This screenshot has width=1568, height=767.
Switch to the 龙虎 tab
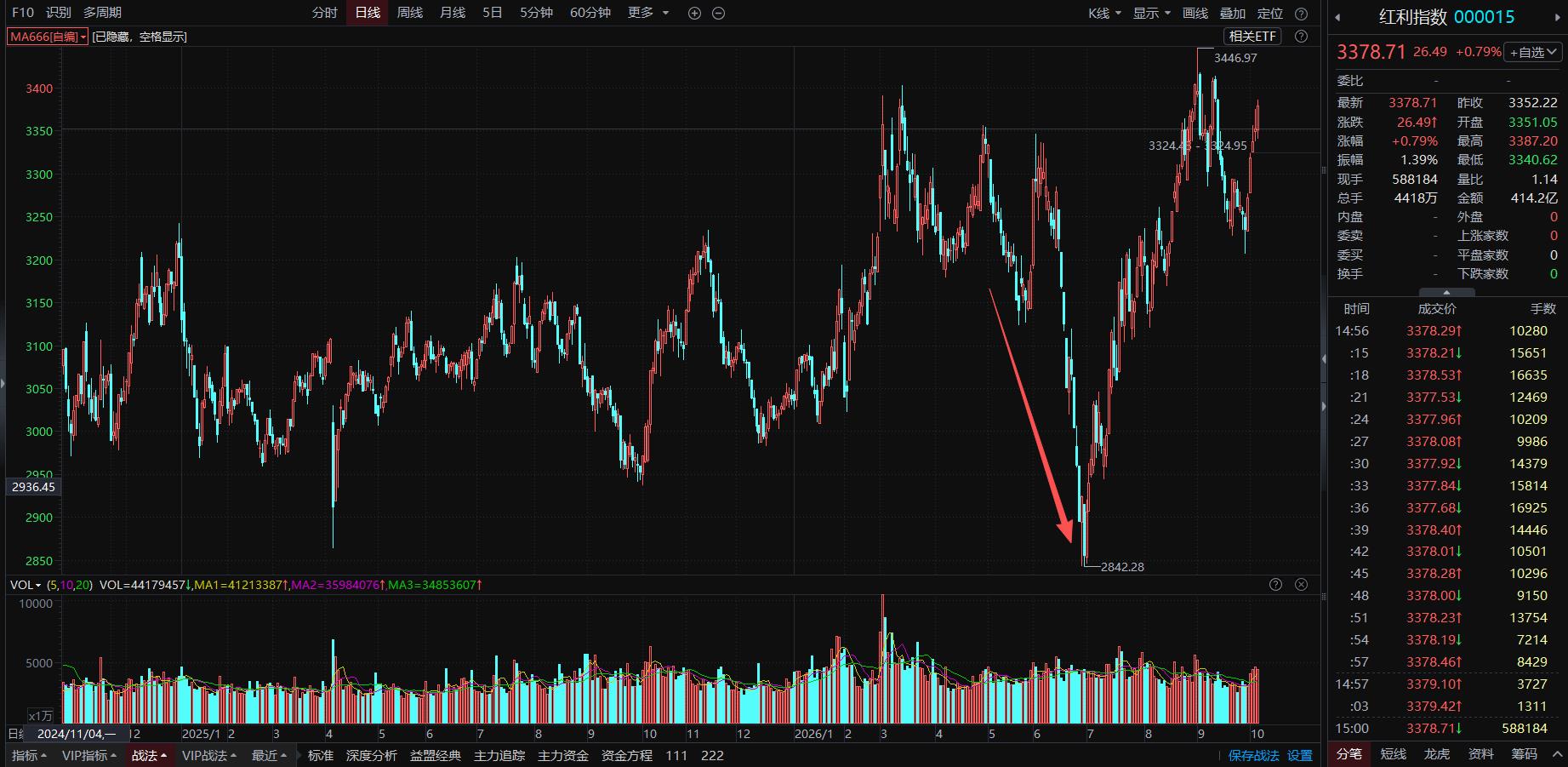pyautogui.click(x=1437, y=753)
